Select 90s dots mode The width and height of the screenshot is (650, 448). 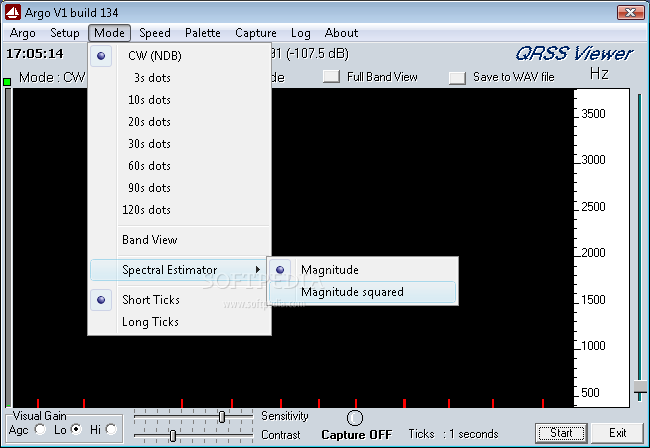point(179,187)
